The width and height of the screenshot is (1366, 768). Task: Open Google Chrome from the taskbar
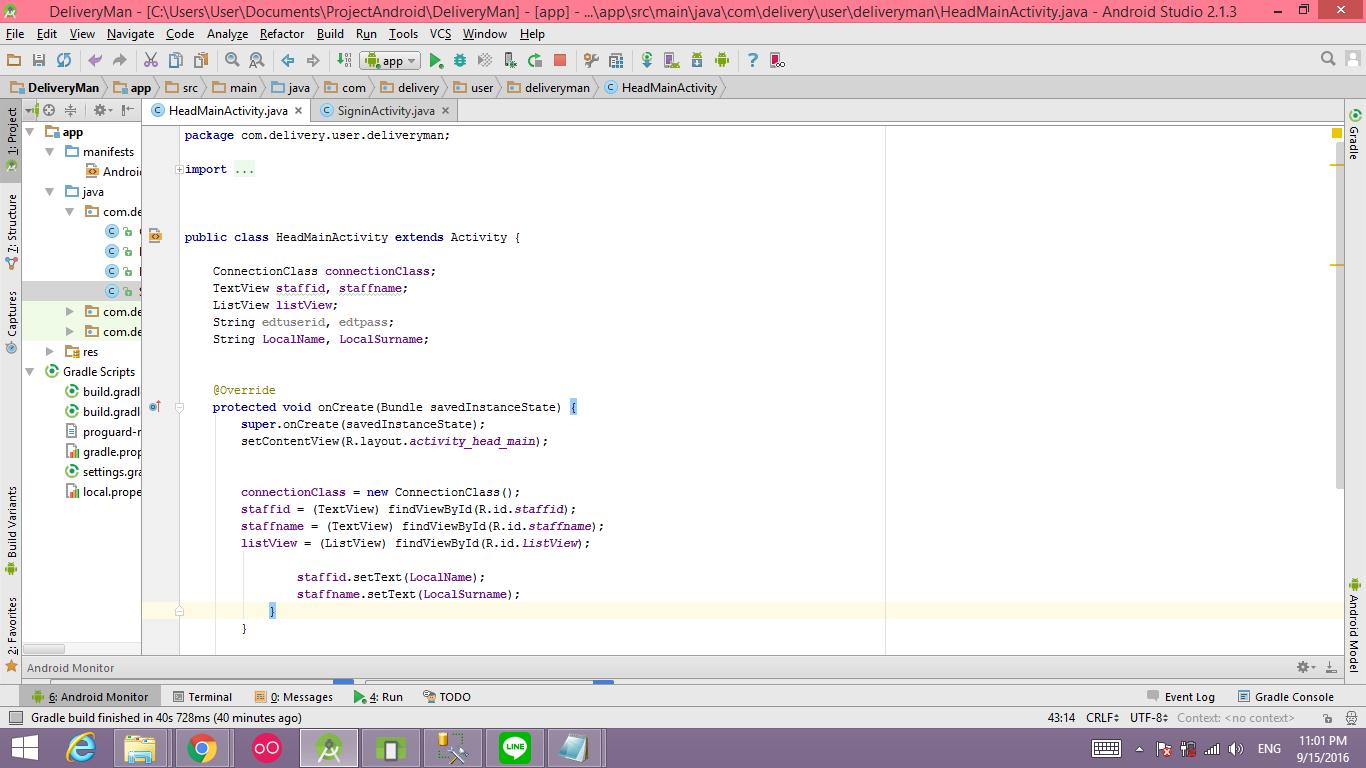(x=202, y=748)
